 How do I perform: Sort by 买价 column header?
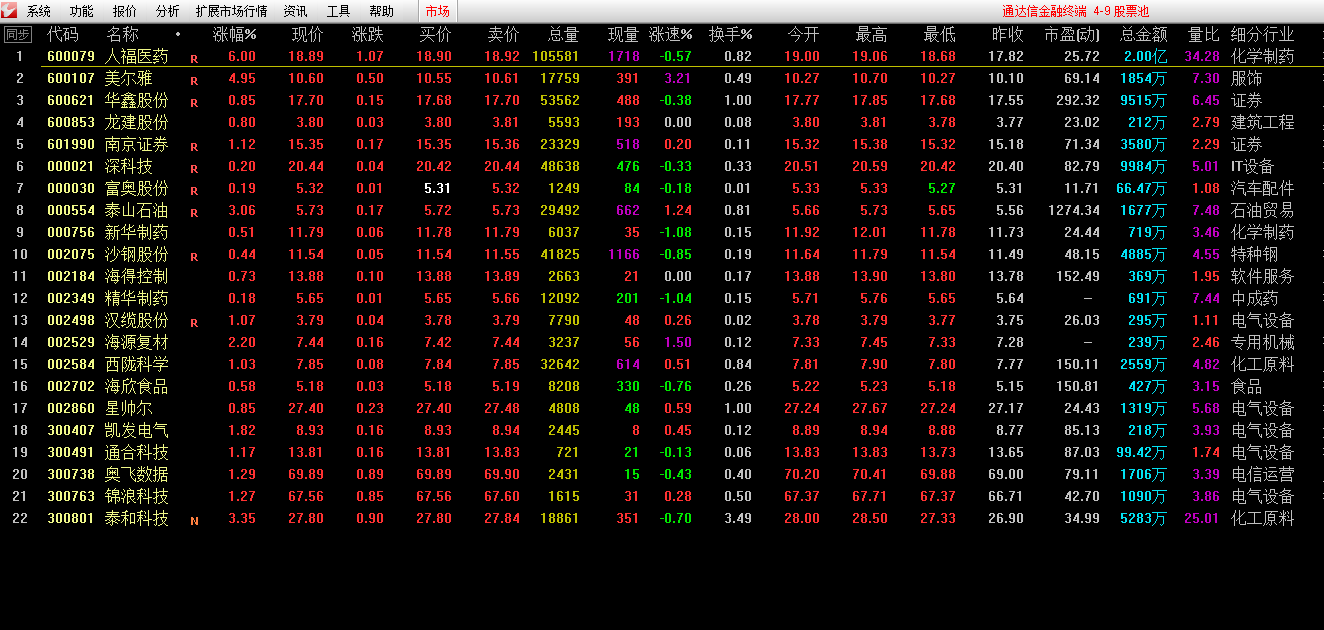(435, 35)
